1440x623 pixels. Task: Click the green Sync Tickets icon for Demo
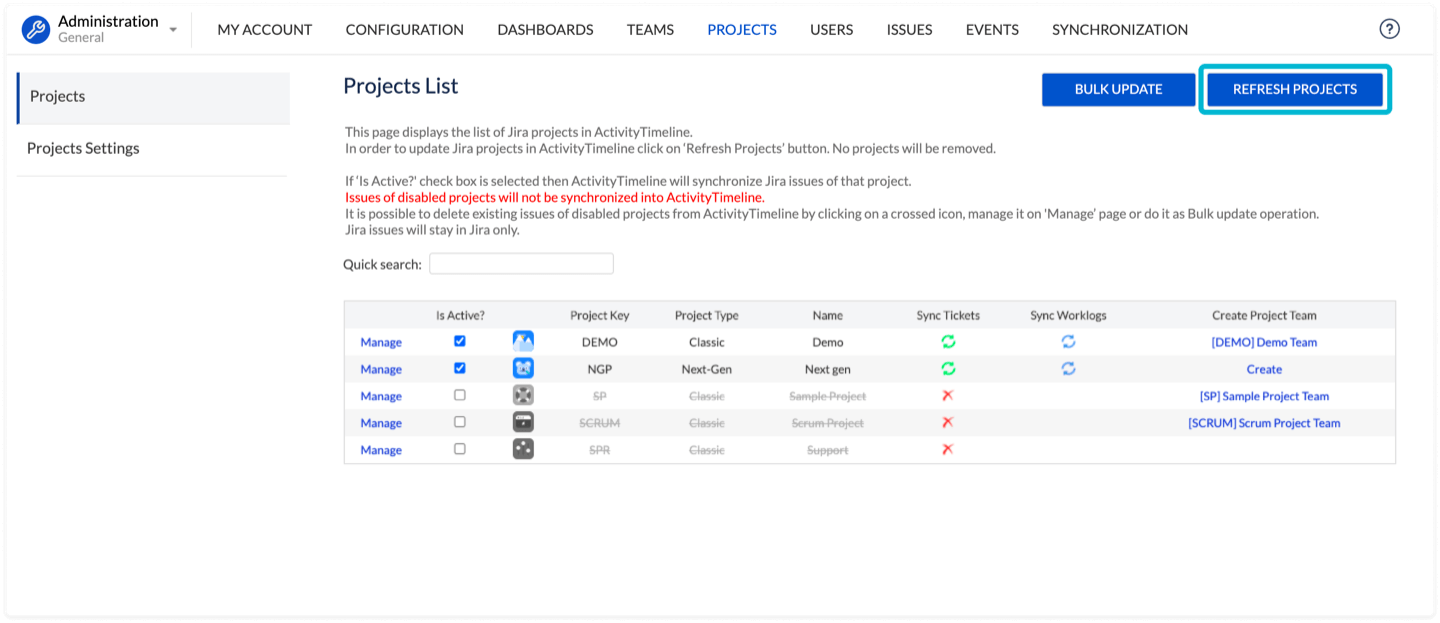tap(948, 342)
